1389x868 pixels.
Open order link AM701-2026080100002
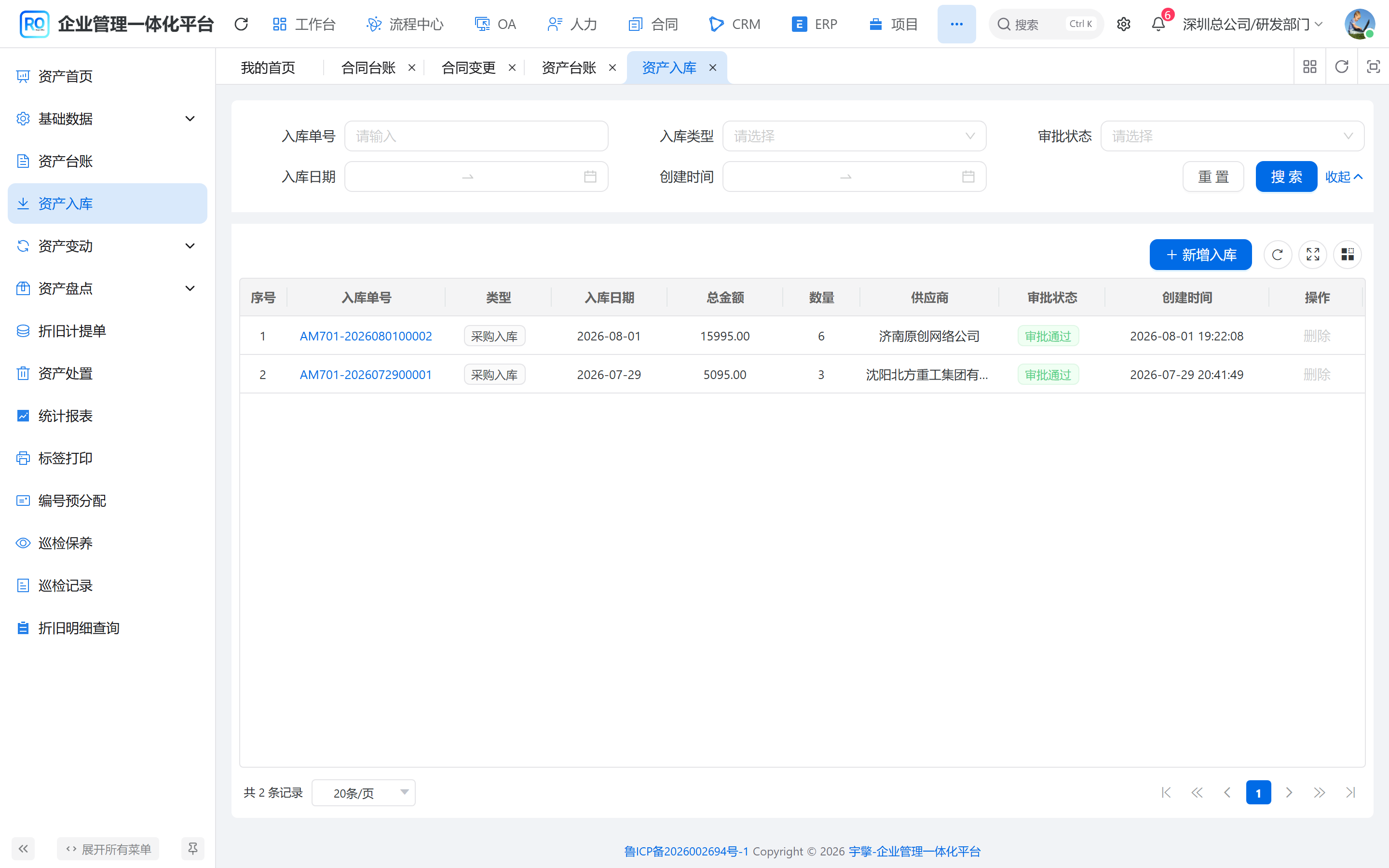tap(366, 336)
